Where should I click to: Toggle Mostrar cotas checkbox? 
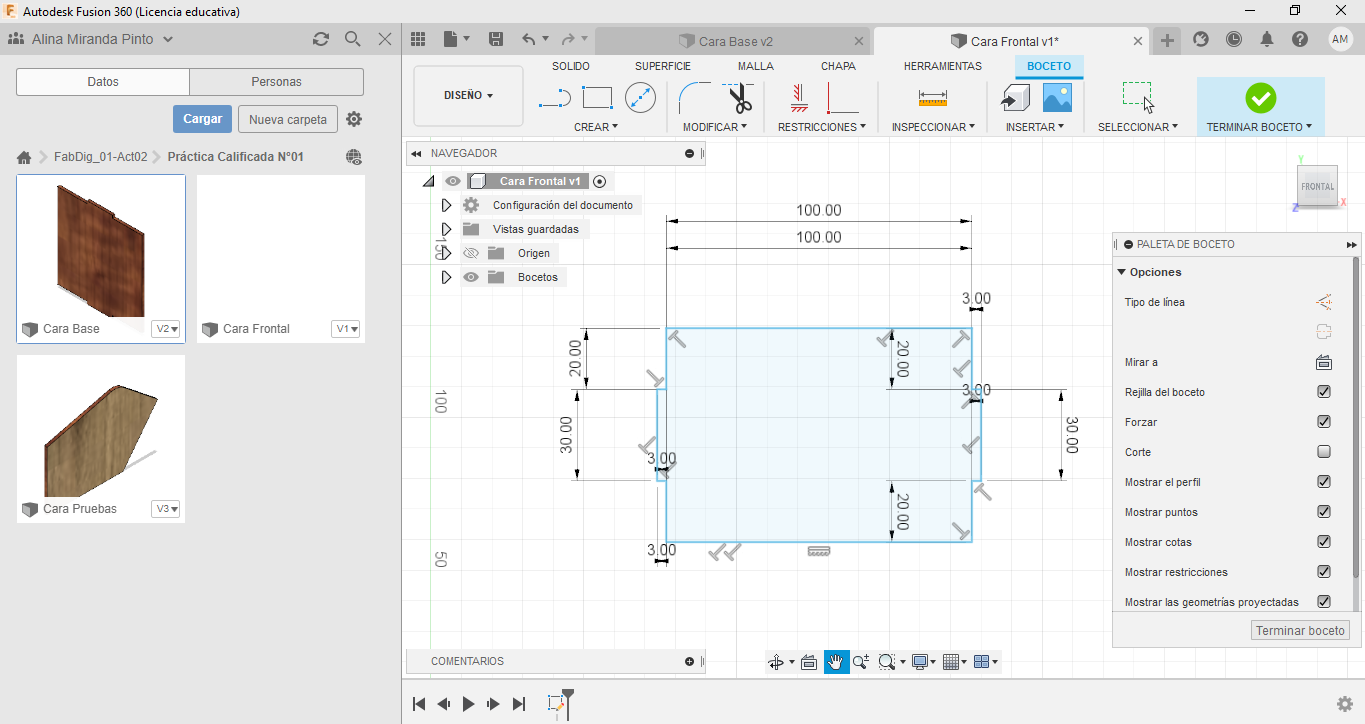click(x=1324, y=542)
